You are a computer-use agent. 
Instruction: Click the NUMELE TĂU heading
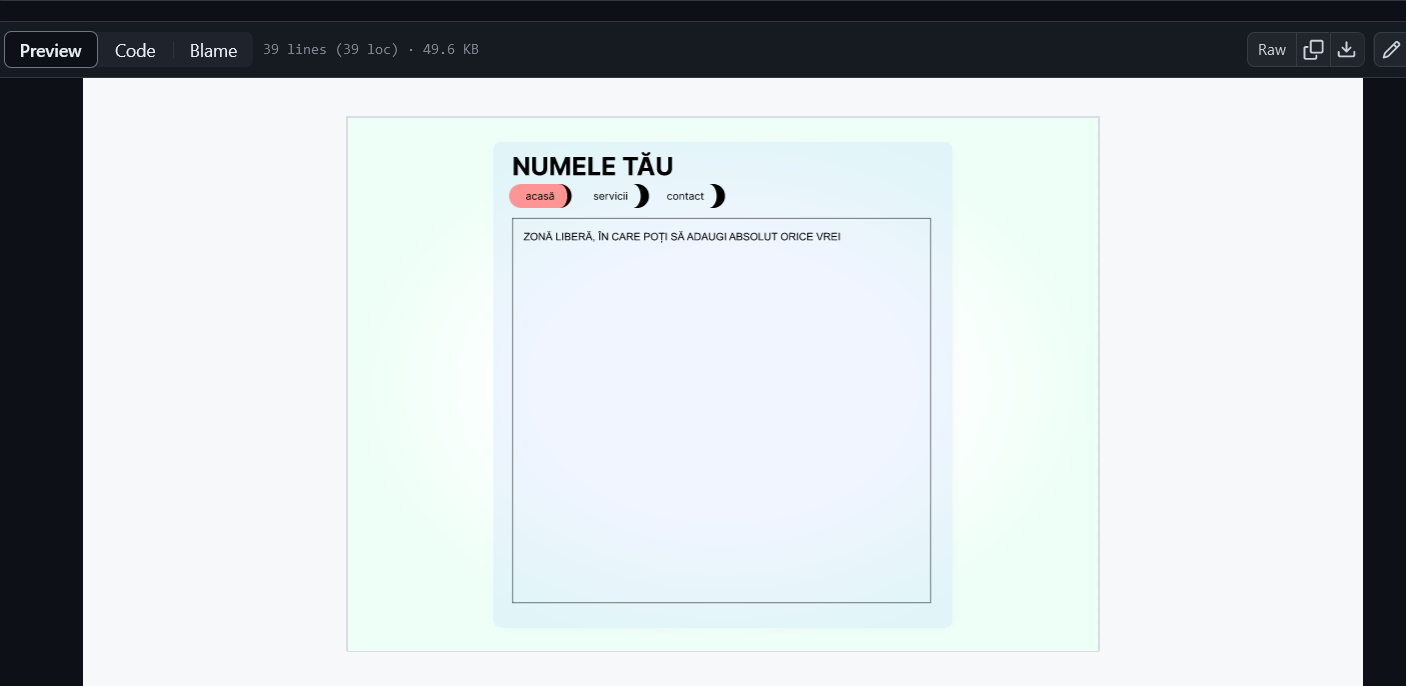coord(592,166)
